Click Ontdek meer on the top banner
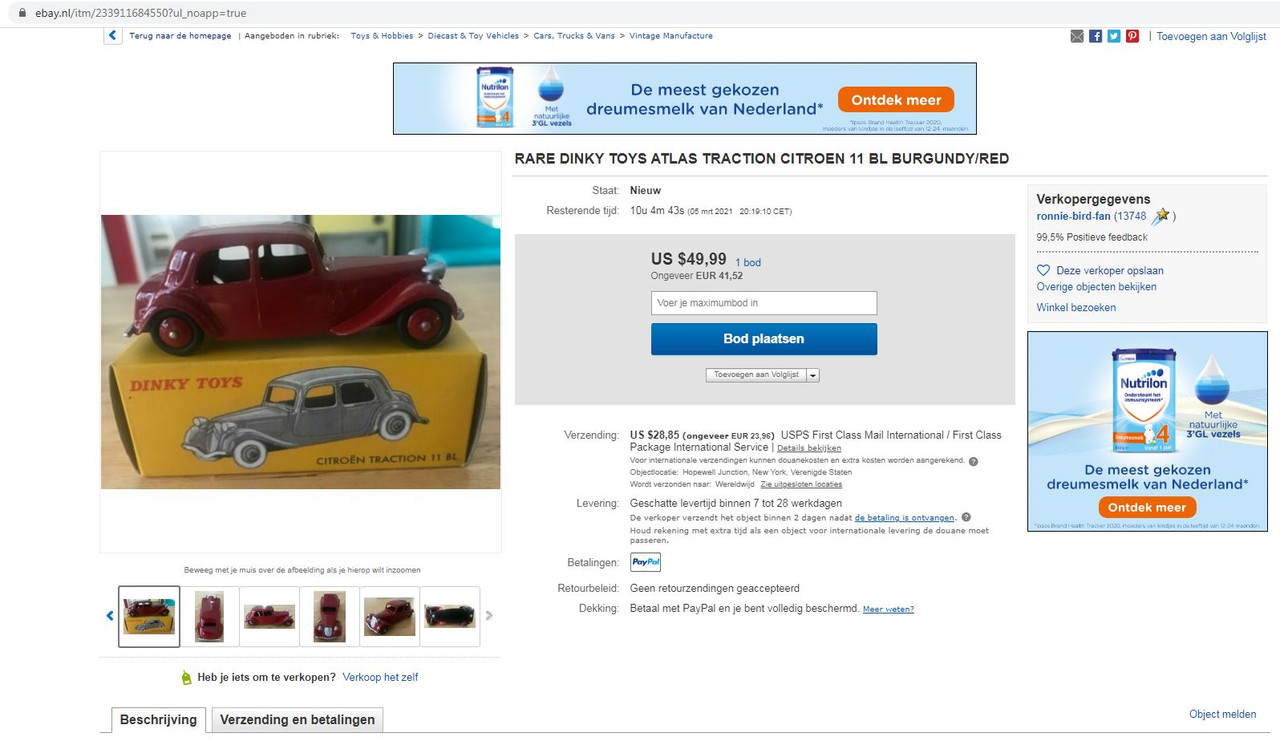 (x=896, y=100)
